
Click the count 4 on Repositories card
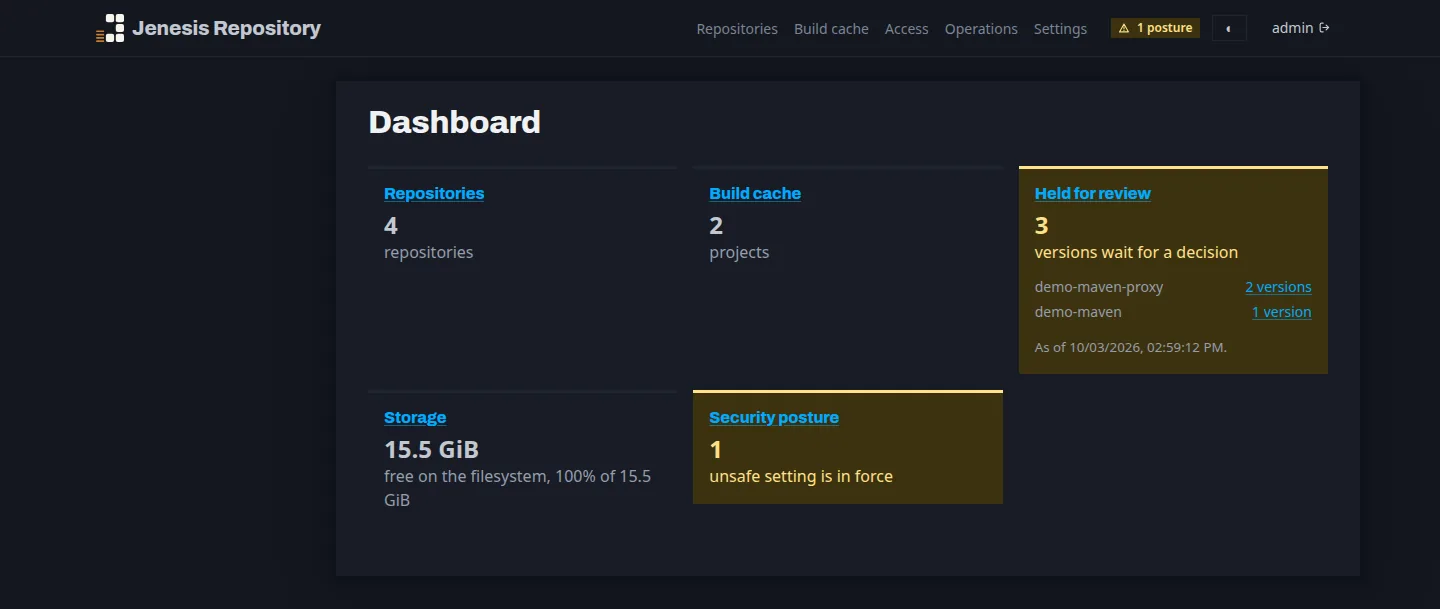click(391, 225)
